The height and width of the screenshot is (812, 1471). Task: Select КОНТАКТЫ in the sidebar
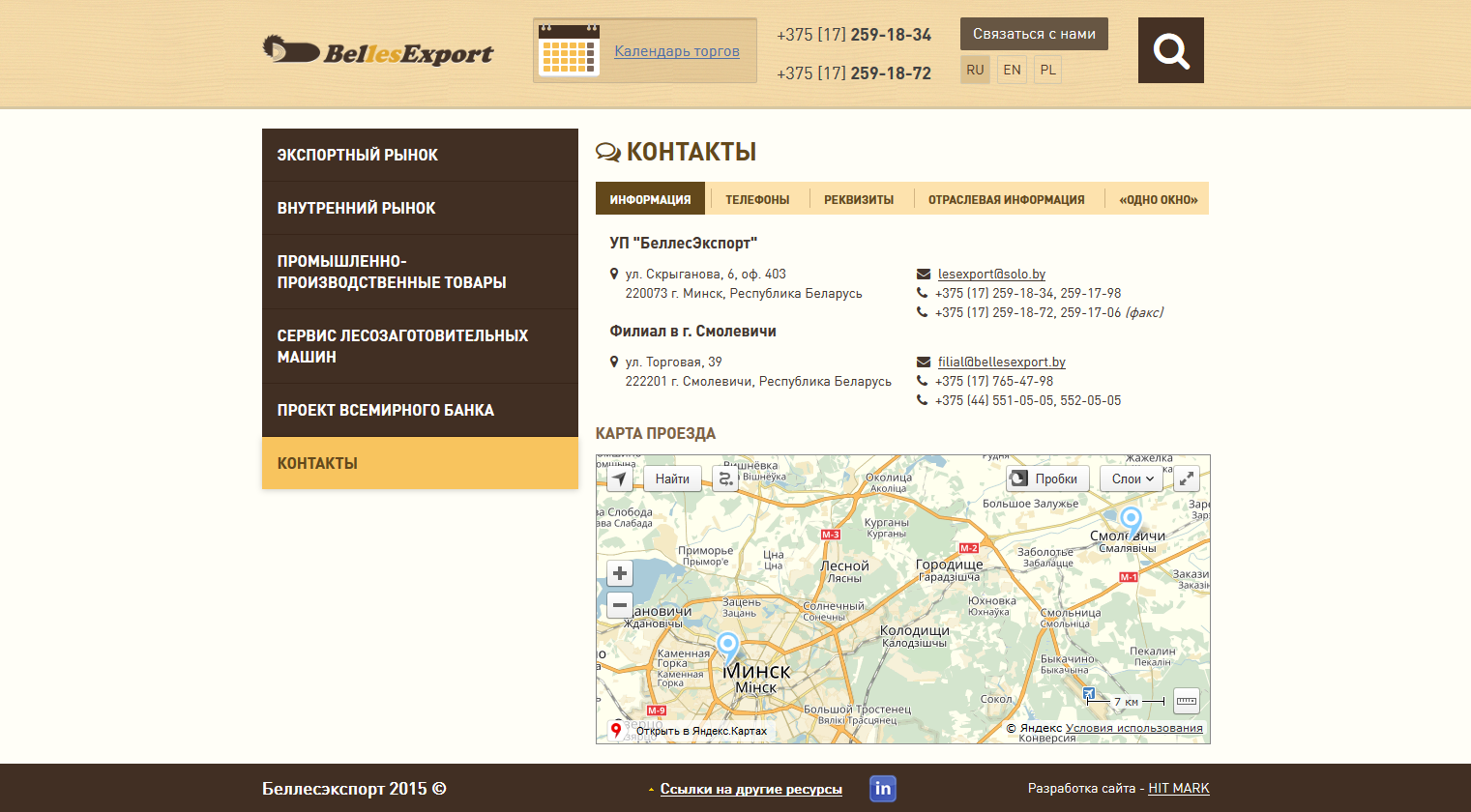420,463
